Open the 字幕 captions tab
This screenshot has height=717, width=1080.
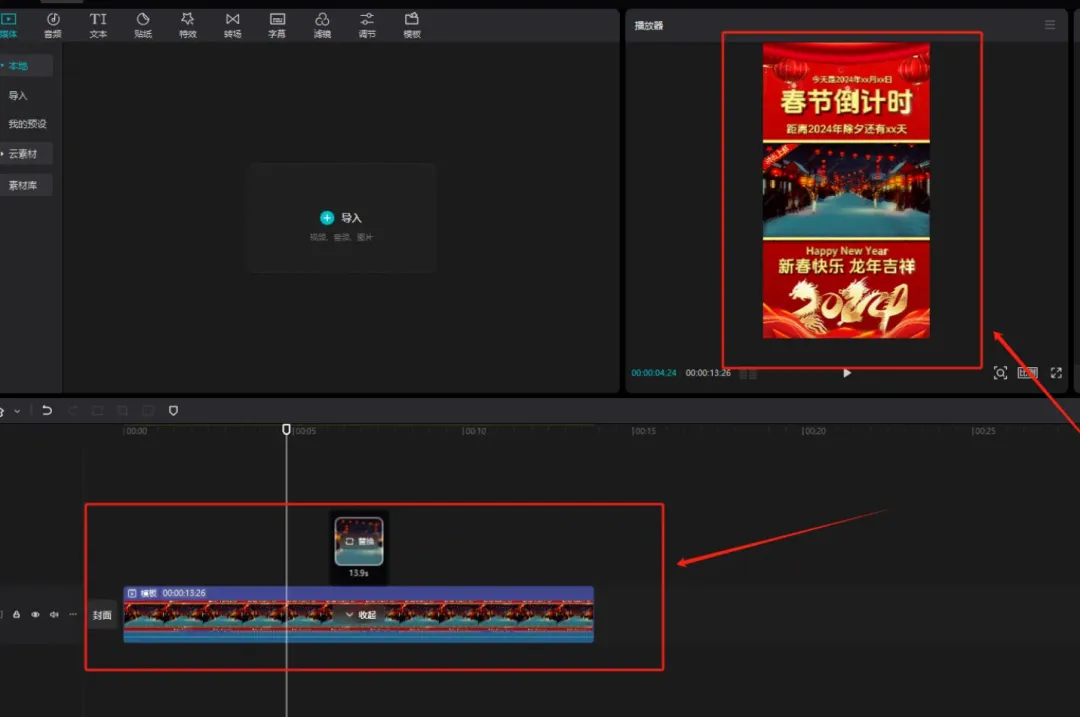click(277, 25)
